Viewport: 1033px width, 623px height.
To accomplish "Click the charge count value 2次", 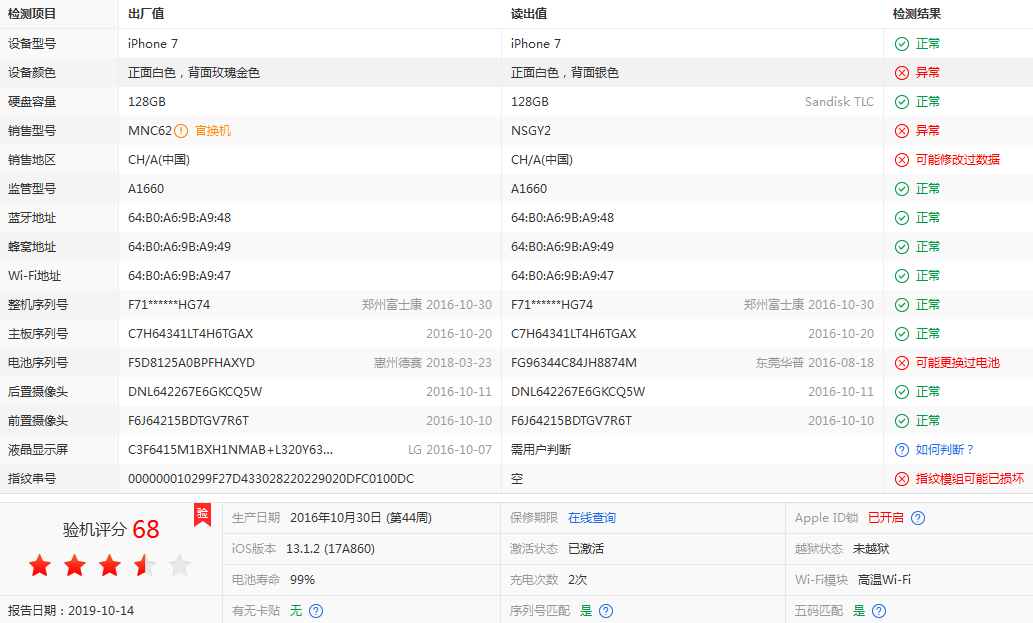I will tap(577, 580).
